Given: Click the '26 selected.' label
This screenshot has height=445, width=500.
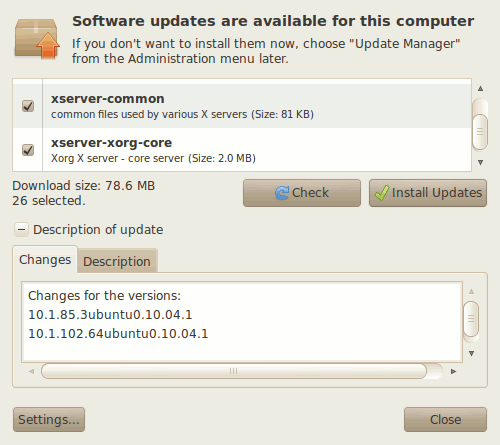Looking at the screenshot, I should tap(49, 201).
